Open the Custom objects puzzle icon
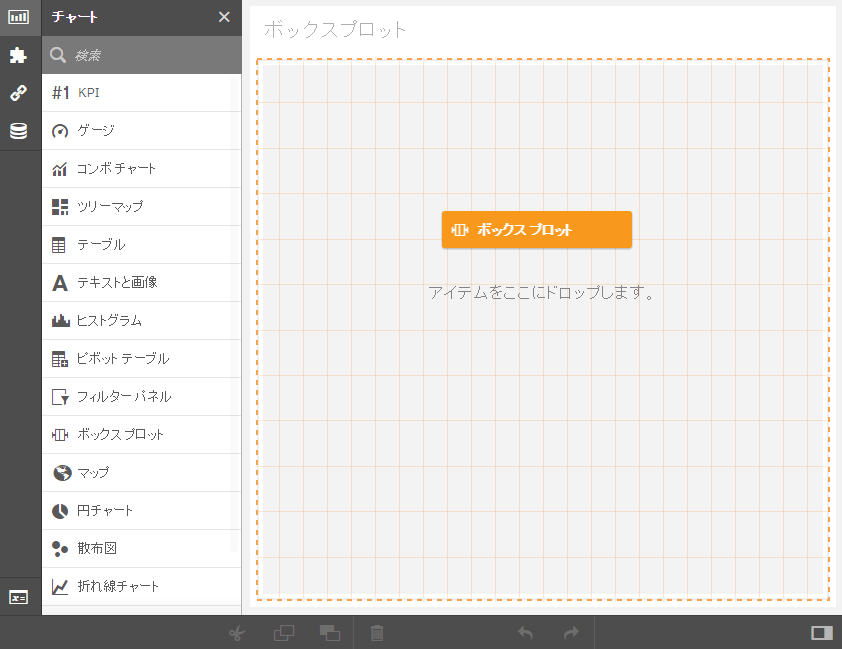Image resolution: width=842 pixels, height=649 pixels. pos(18,55)
